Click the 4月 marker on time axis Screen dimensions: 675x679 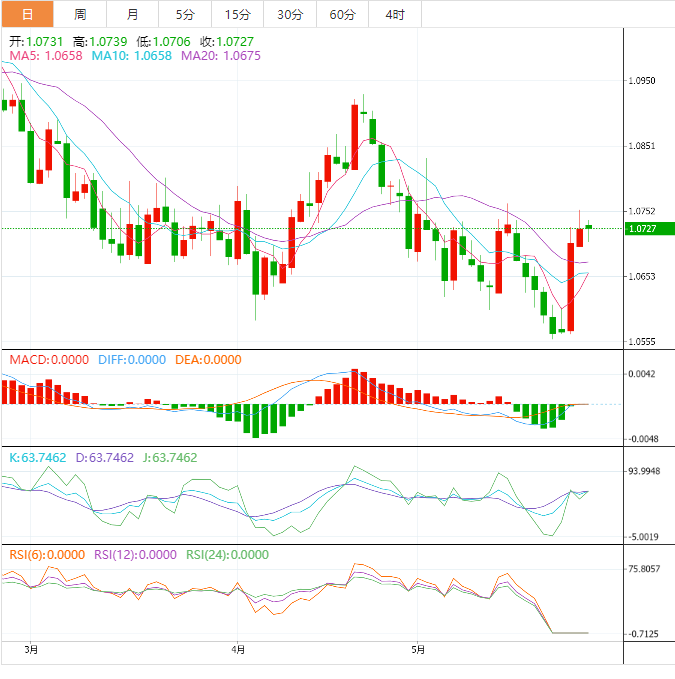tap(237, 650)
